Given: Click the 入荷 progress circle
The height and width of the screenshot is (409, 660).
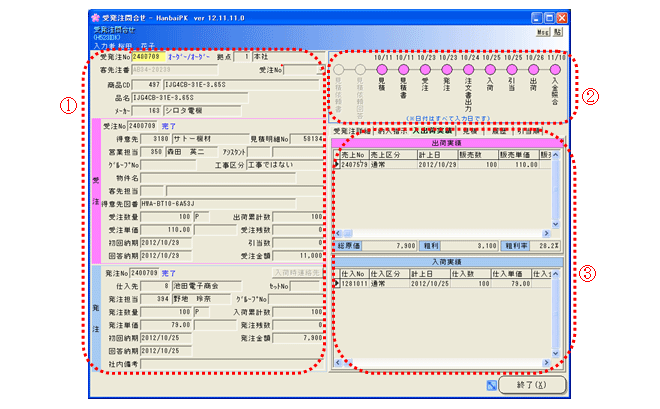Looking at the screenshot, I should coord(490,70).
